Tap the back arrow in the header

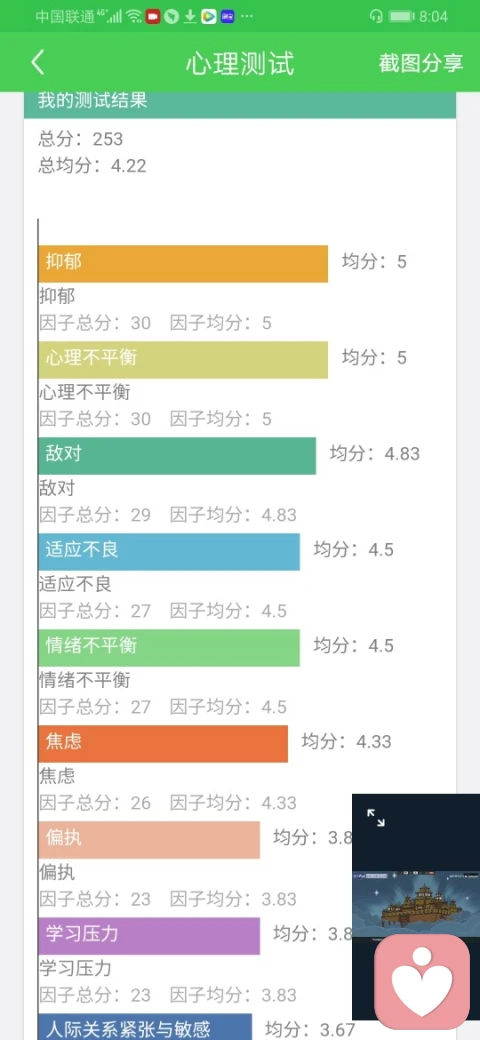pos(38,62)
